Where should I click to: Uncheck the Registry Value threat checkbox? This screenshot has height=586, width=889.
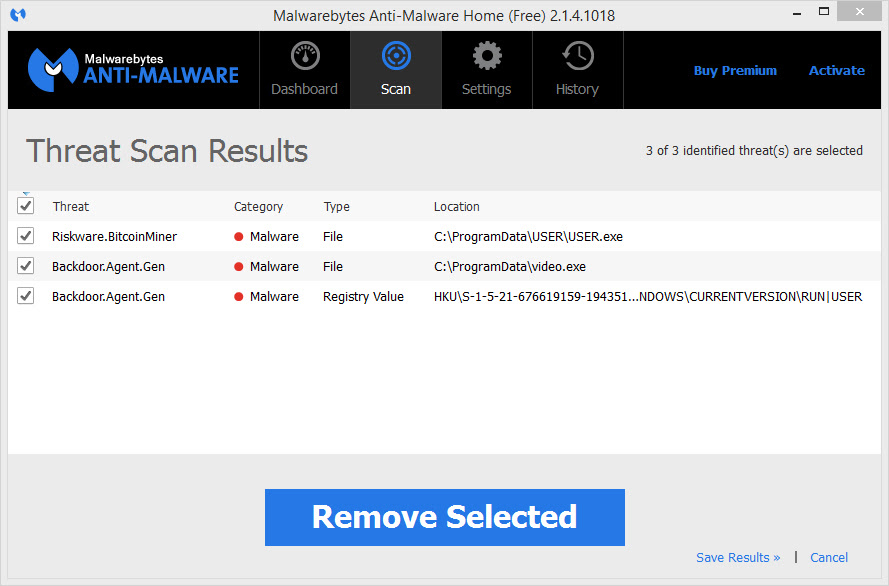coord(26,296)
